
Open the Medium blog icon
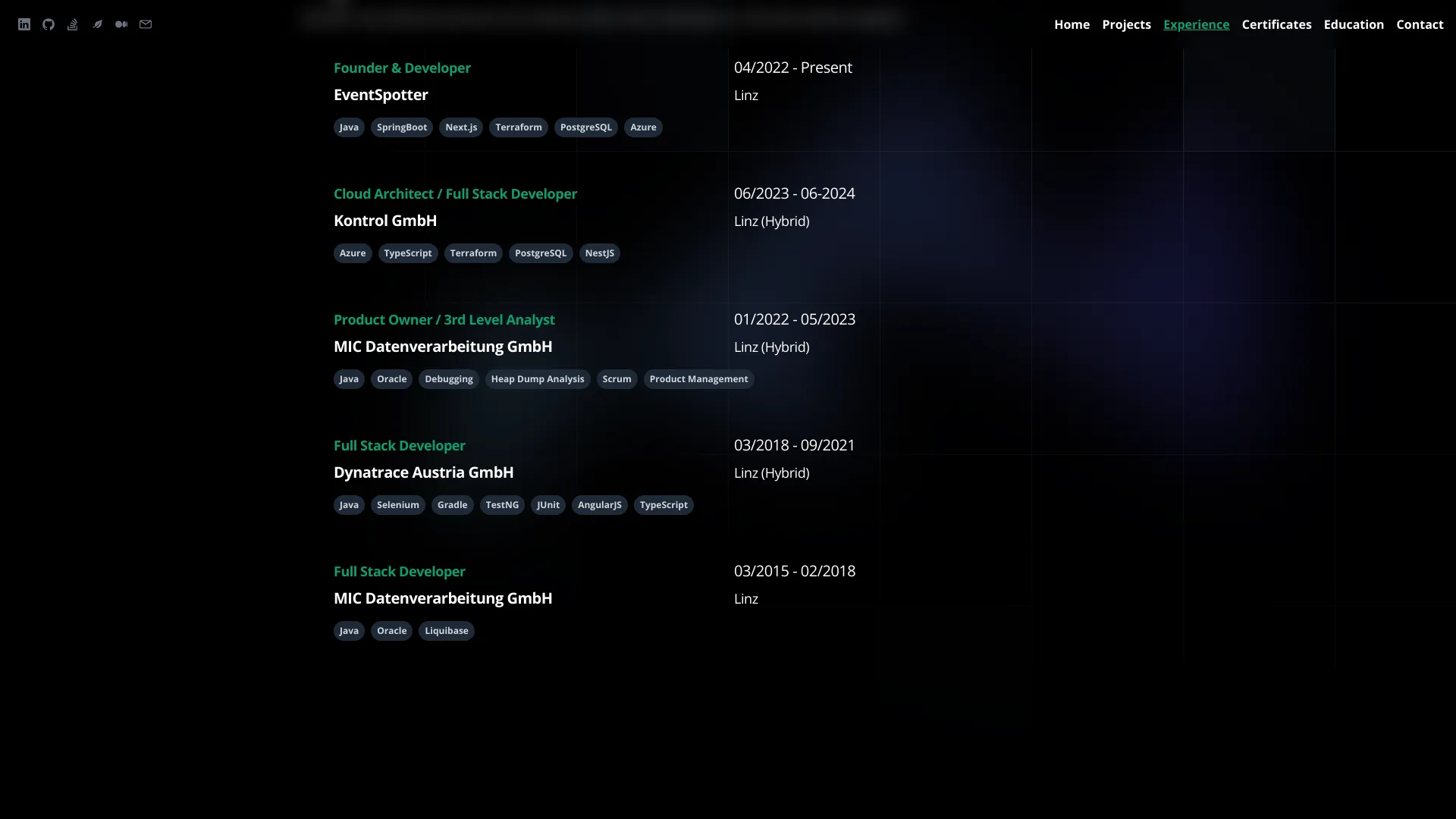(121, 24)
